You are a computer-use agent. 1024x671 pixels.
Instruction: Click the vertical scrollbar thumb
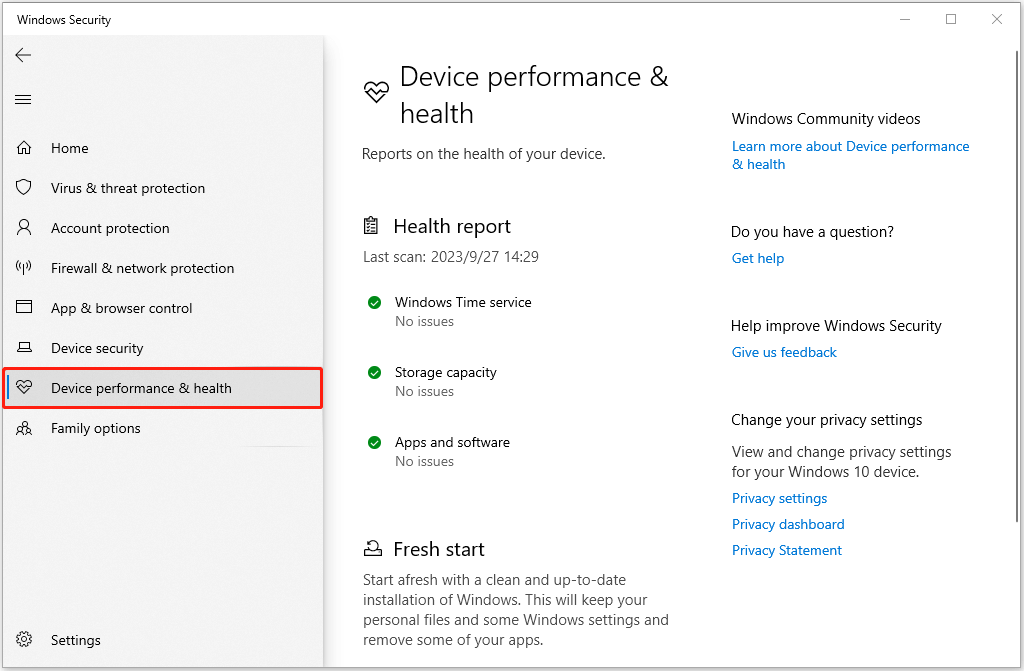point(1017,286)
